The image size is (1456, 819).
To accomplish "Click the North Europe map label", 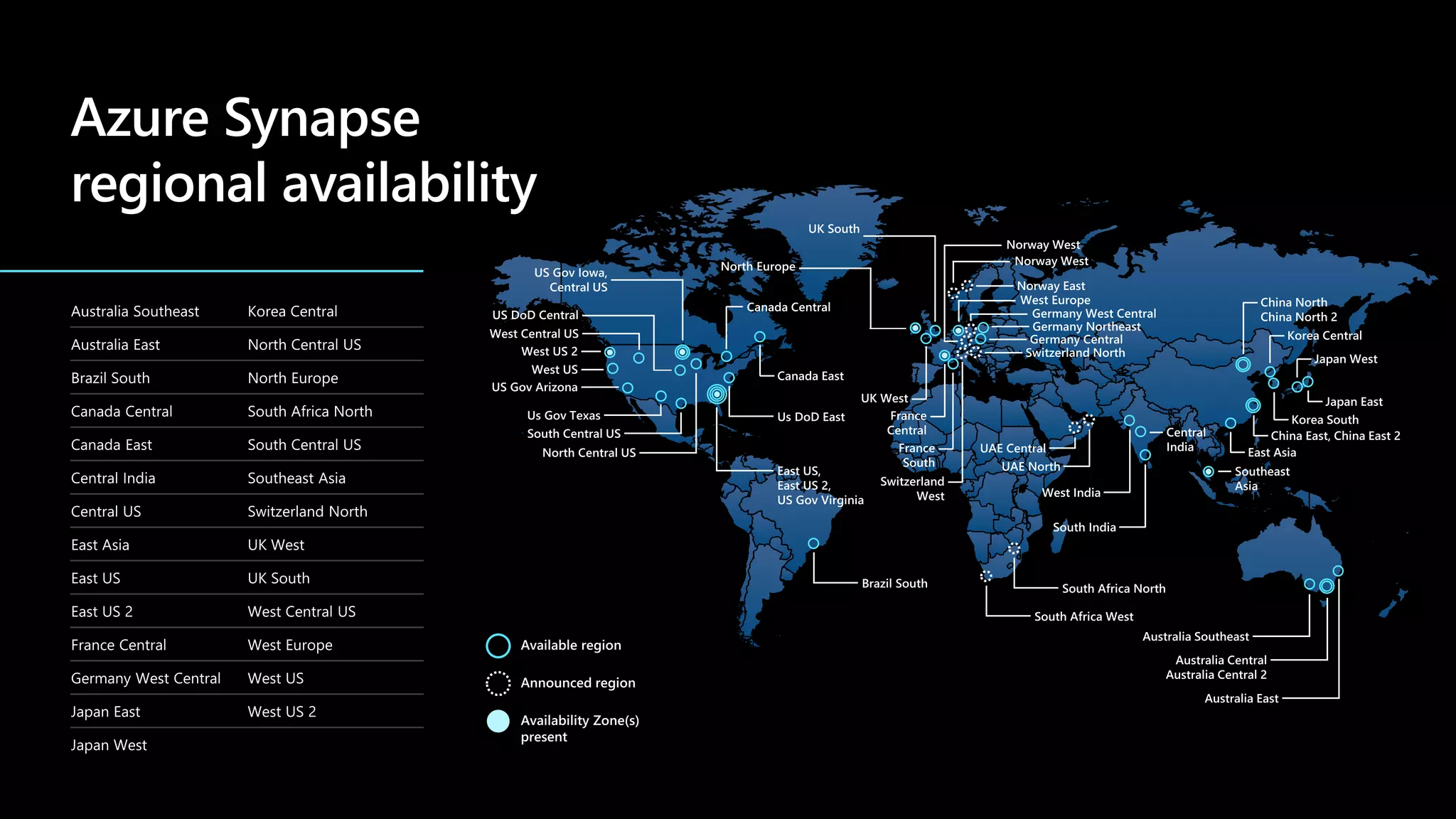I will pyautogui.click(x=758, y=267).
